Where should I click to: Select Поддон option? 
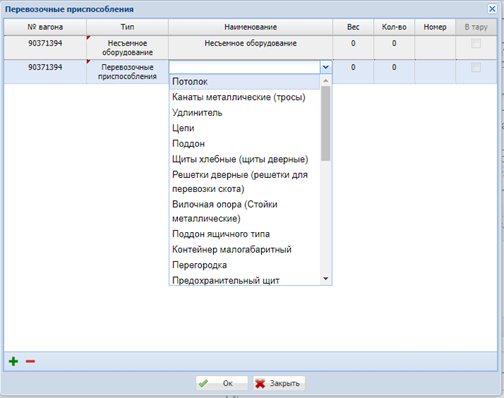244,144
